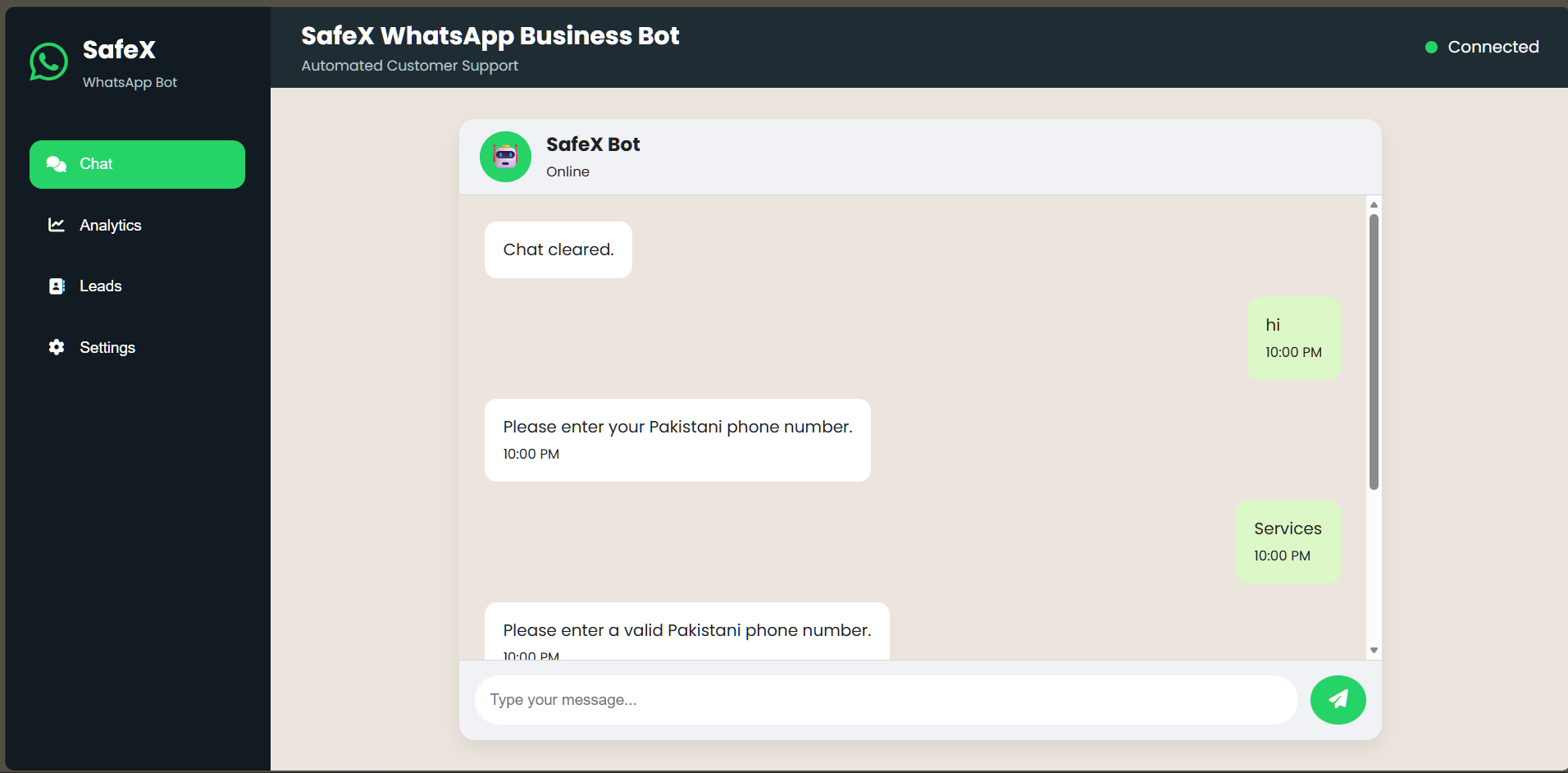Click the 10:00 PM timestamp under 'Services'
Screen dimensions: 1568x773
(1282, 556)
